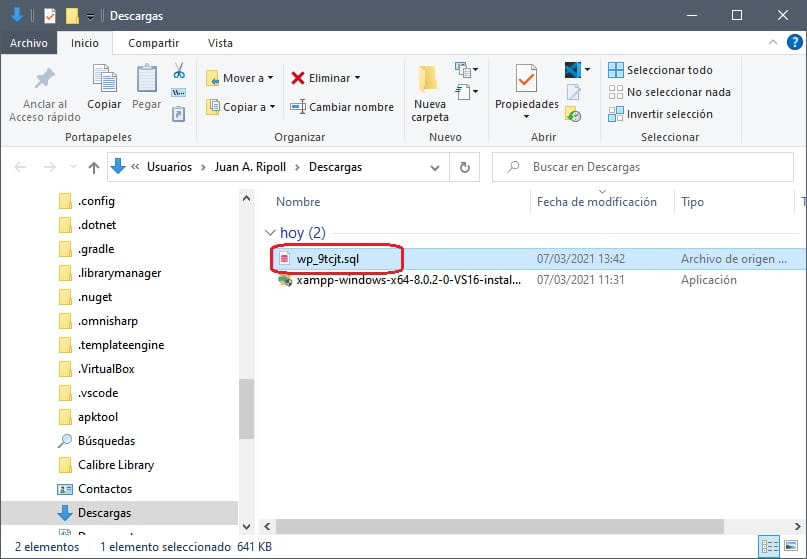807x559 pixels.
Task: Select the .omnisharp folder in tree
Action: (98, 321)
